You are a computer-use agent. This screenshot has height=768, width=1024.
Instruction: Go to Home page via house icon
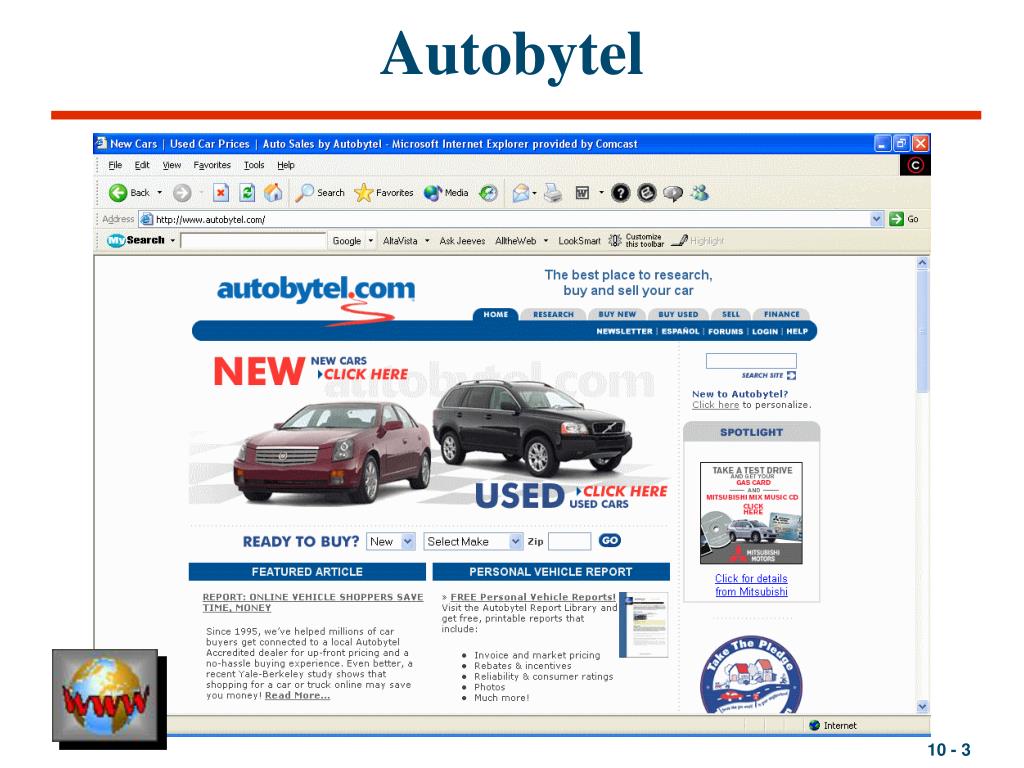(x=273, y=193)
